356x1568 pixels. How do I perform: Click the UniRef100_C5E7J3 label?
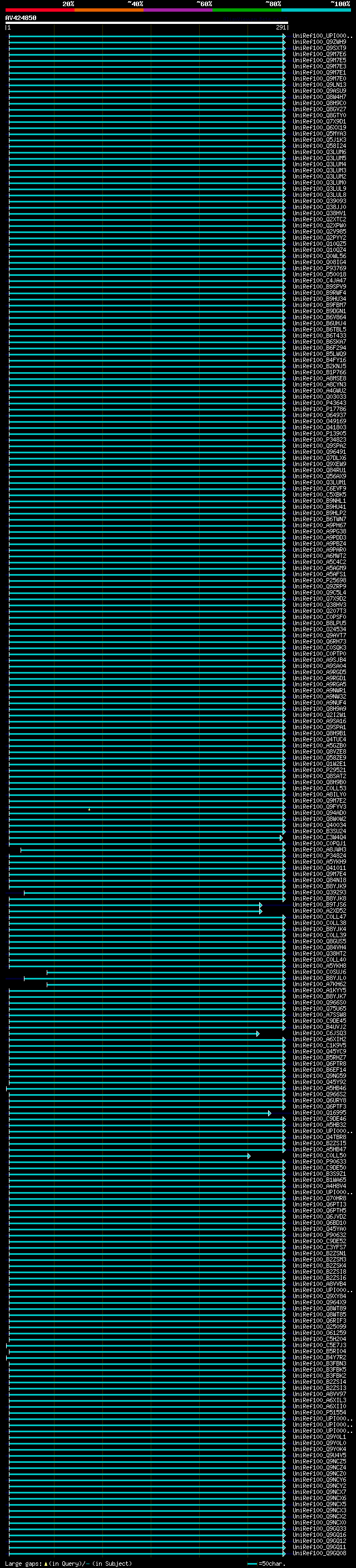point(319,1344)
